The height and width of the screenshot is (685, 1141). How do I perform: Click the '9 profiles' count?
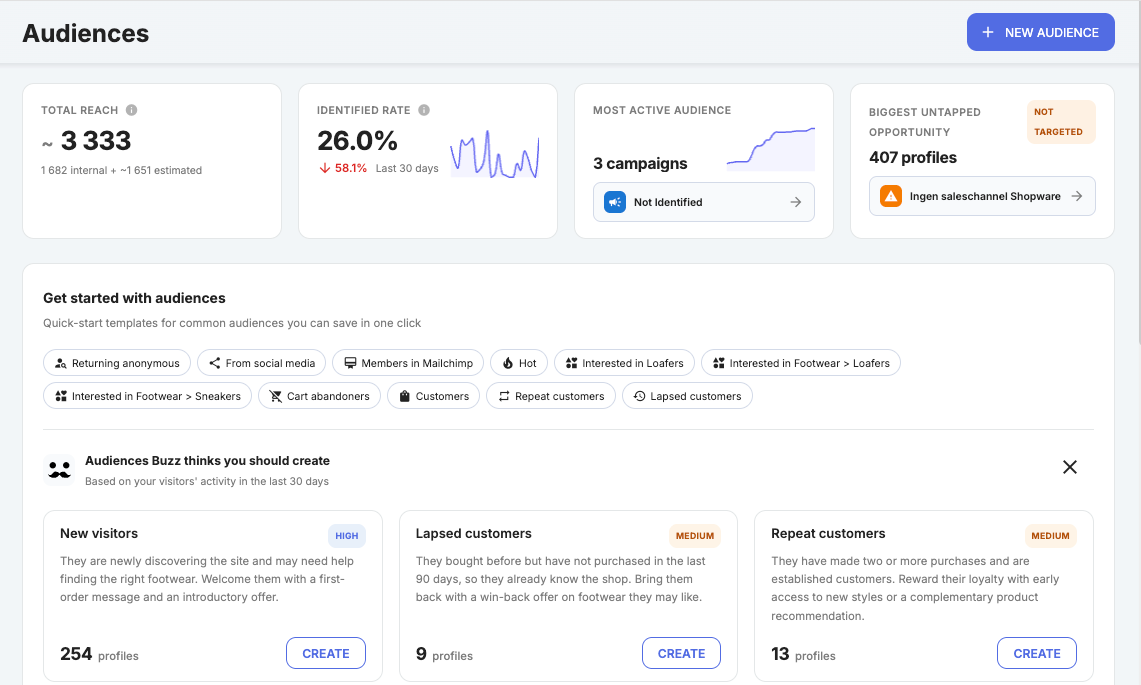(444, 654)
